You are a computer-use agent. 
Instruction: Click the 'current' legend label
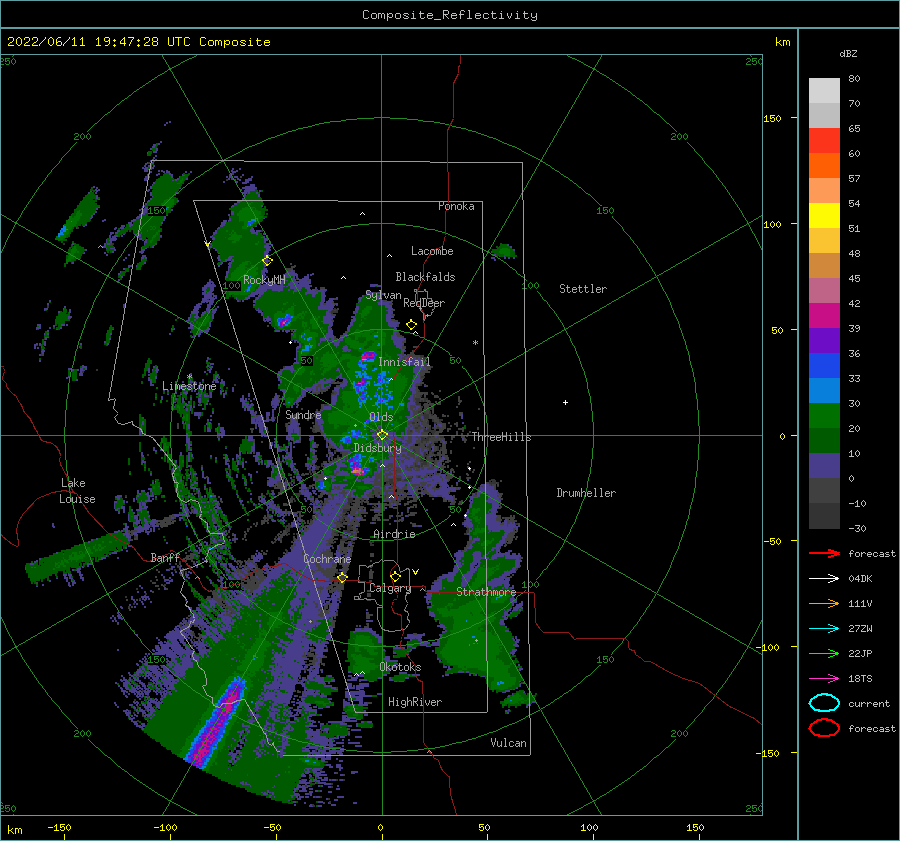(869, 703)
